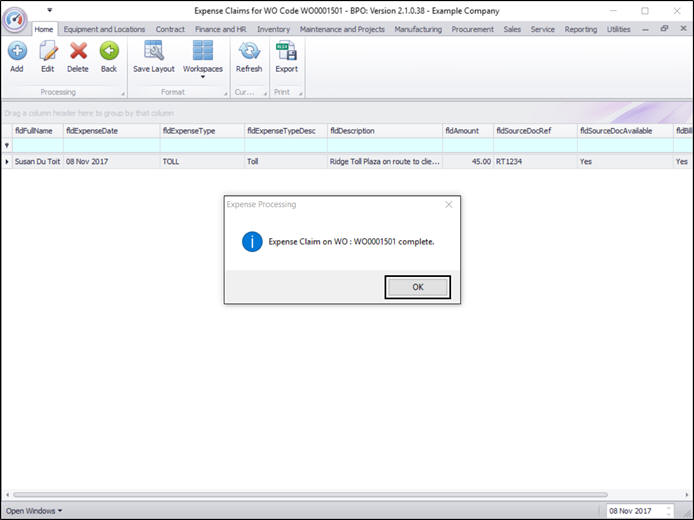This screenshot has width=694, height=520.
Task: Click filter cell under fldAmount
Action: point(468,145)
